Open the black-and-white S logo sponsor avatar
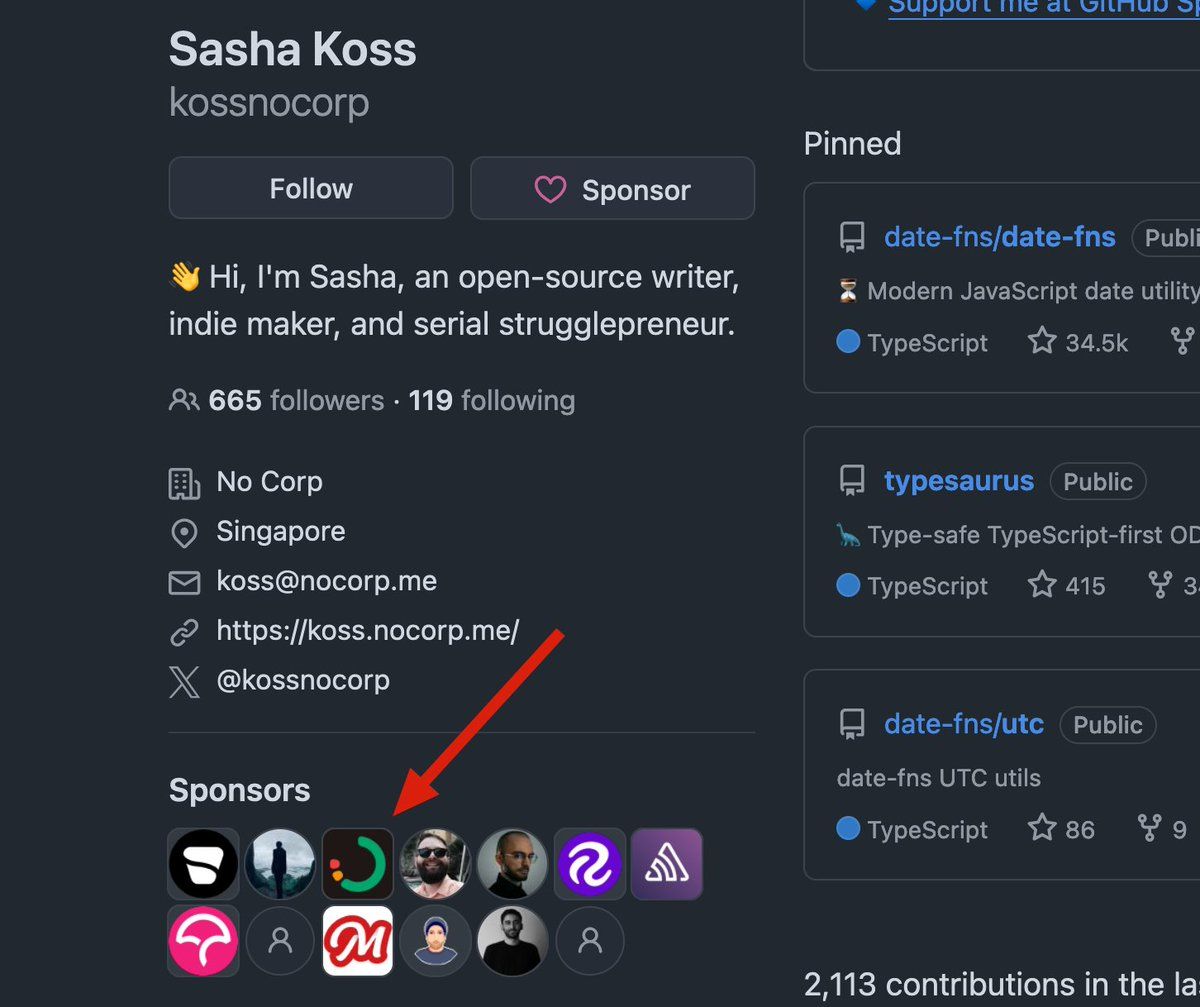Viewport: 1200px width, 1007px height. click(x=204, y=863)
